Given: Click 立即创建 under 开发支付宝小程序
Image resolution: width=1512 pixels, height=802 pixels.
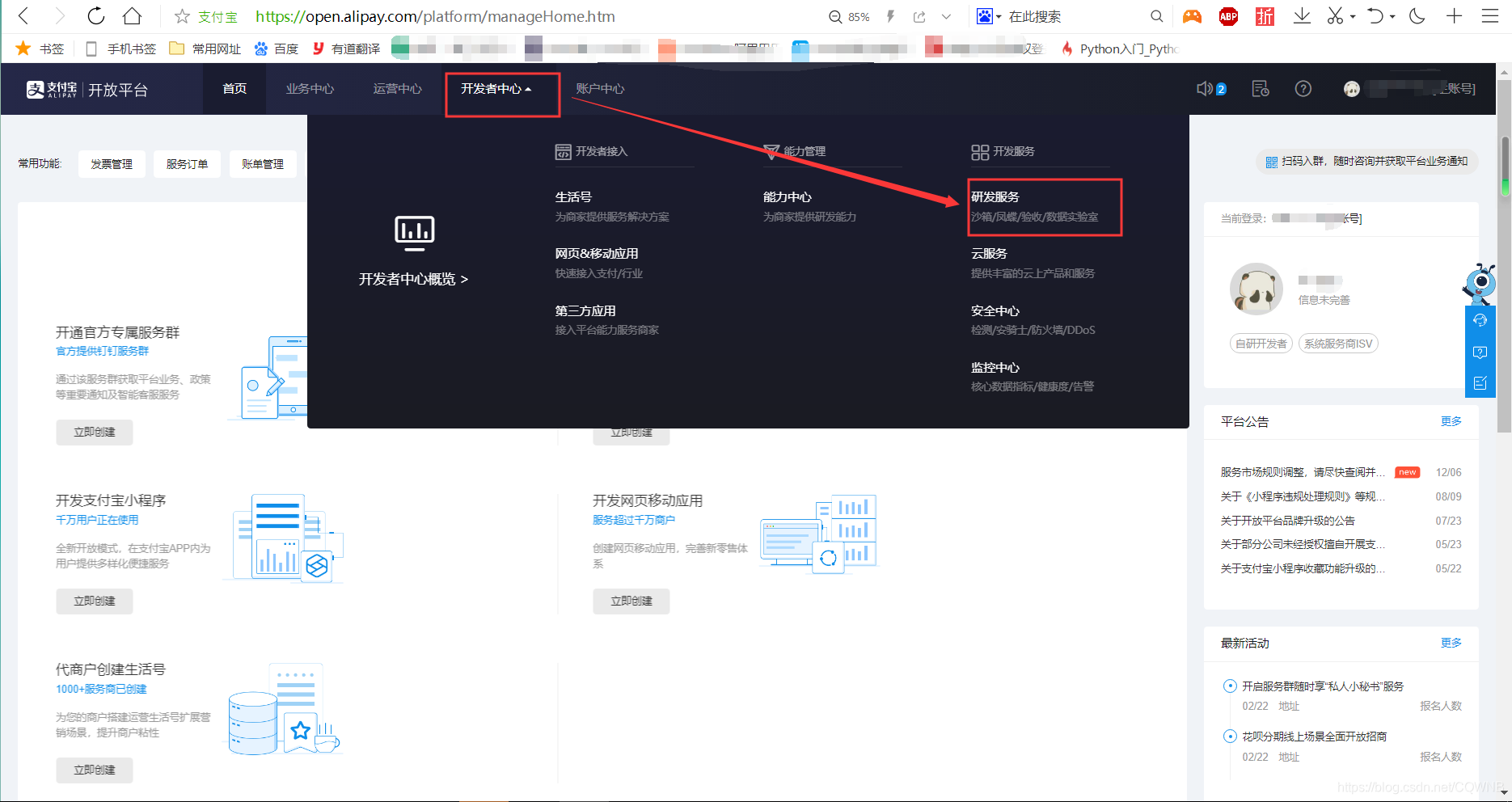Looking at the screenshot, I should [x=95, y=601].
